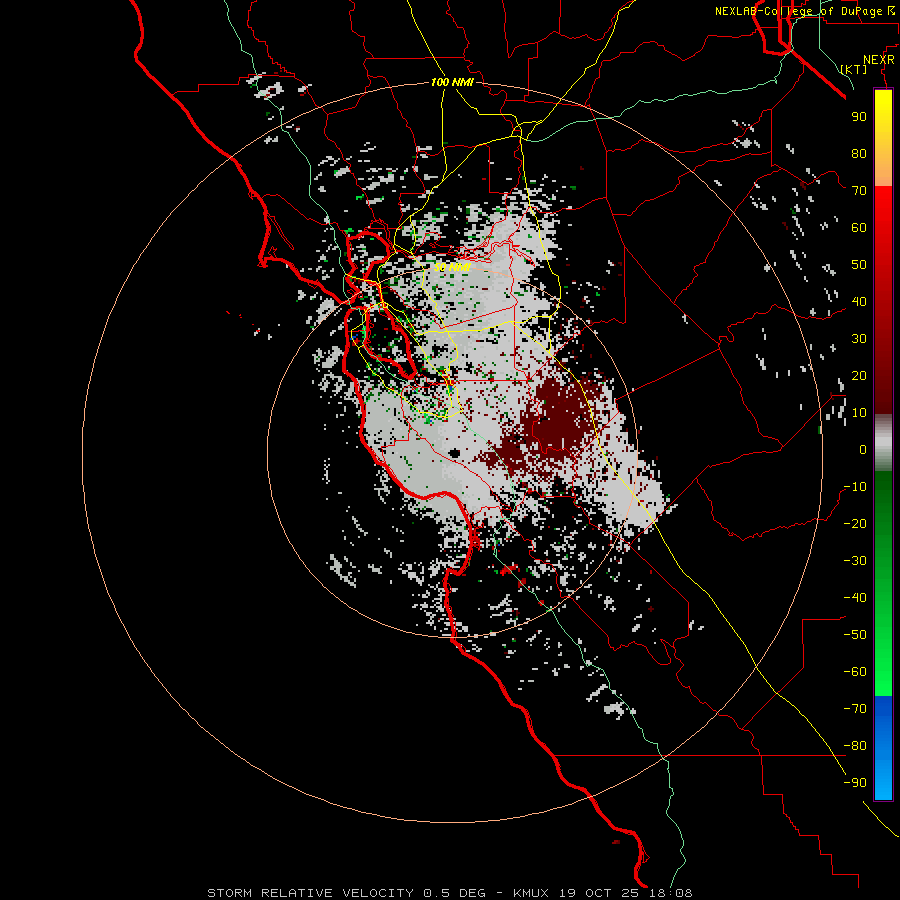Click the 50 value on the velocity scale
The width and height of the screenshot is (900, 900).
859,265
